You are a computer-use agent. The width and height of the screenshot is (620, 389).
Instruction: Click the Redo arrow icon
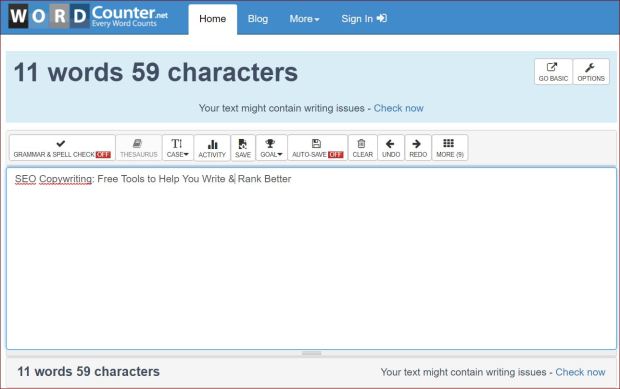(x=417, y=144)
